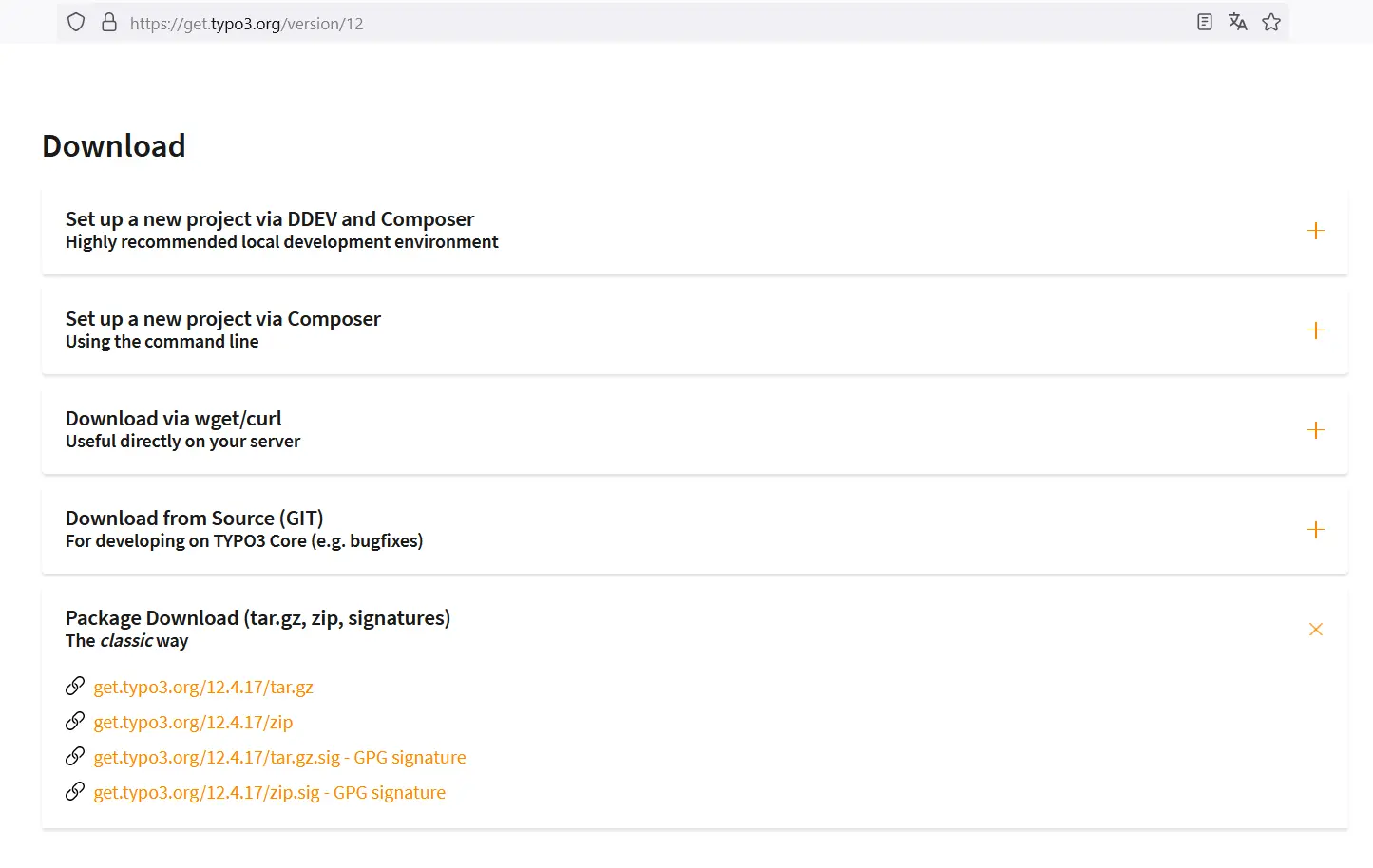
Task: Click the link icon beside zip.sig signature
Action: coord(75,790)
